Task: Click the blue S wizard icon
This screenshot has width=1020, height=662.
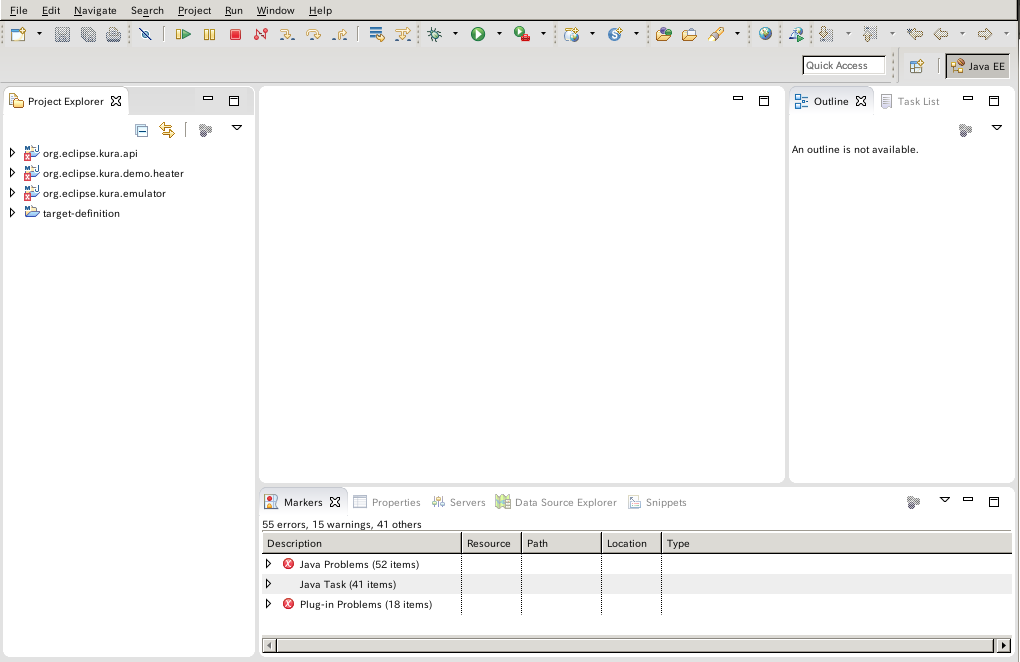Action: coord(615,34)
